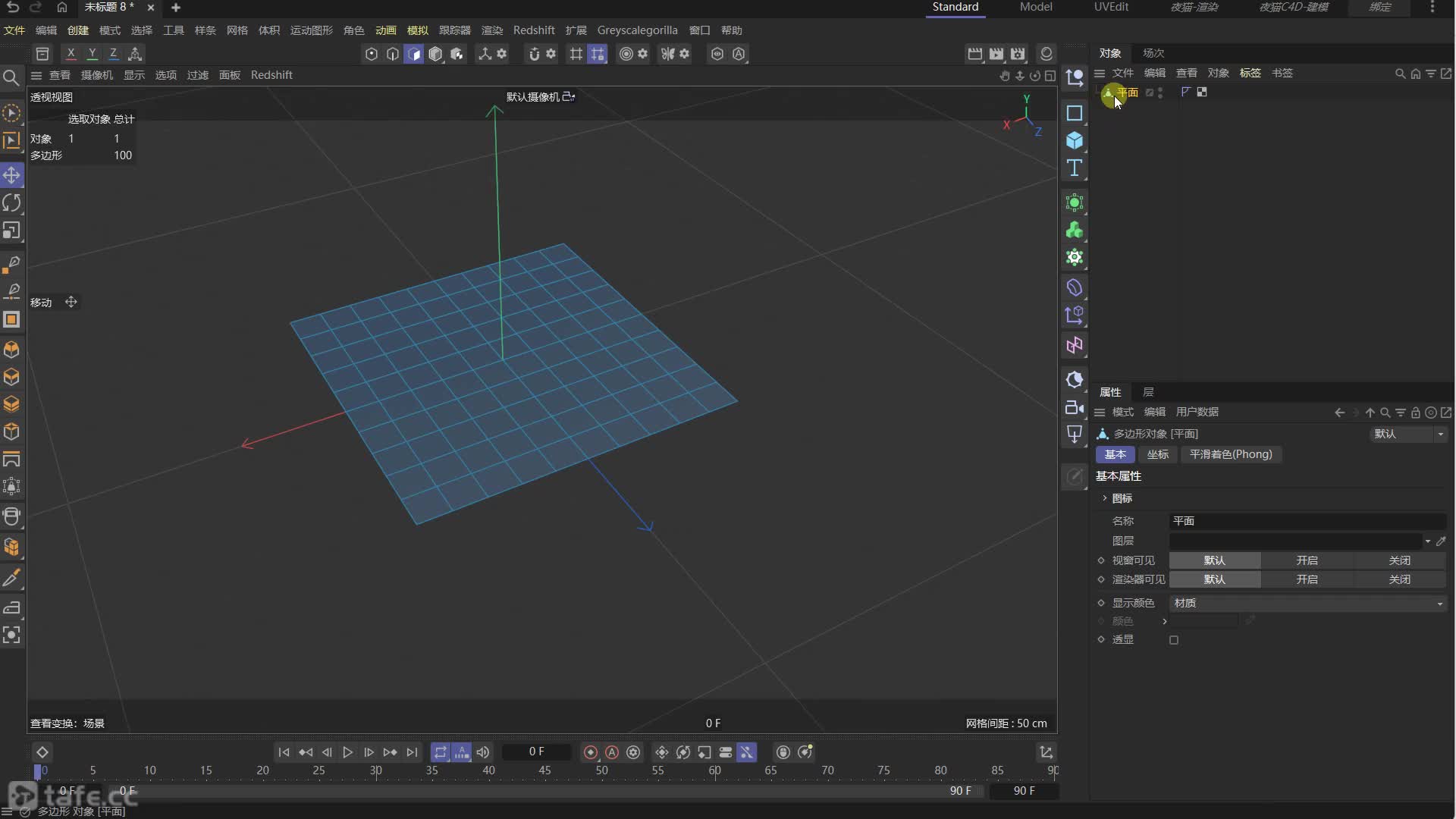Toggle timeline loop playback
This screenshot has width=1456, height=819.
pos(441,752)
